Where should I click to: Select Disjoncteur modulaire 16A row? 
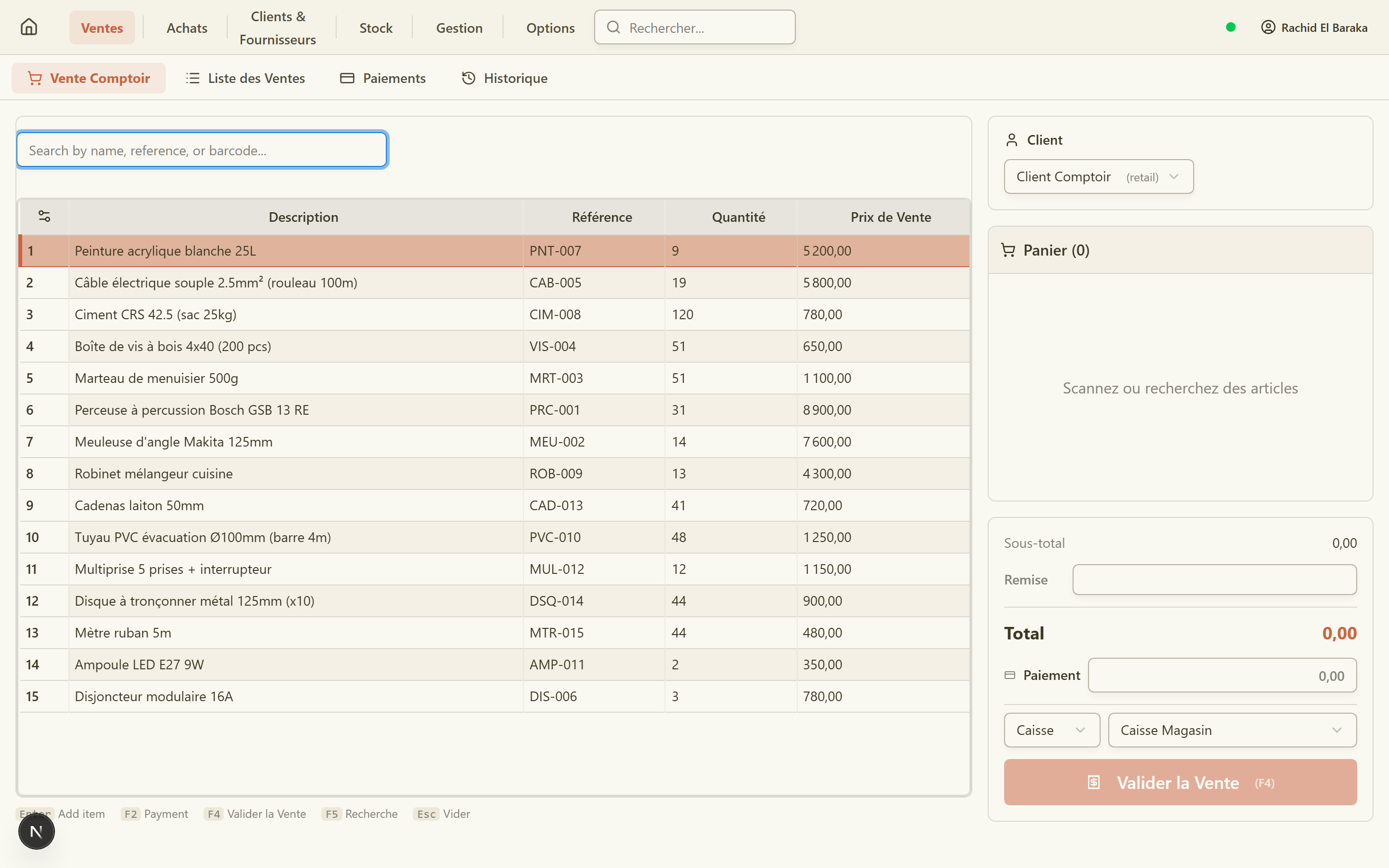click(x=494, y=696)
